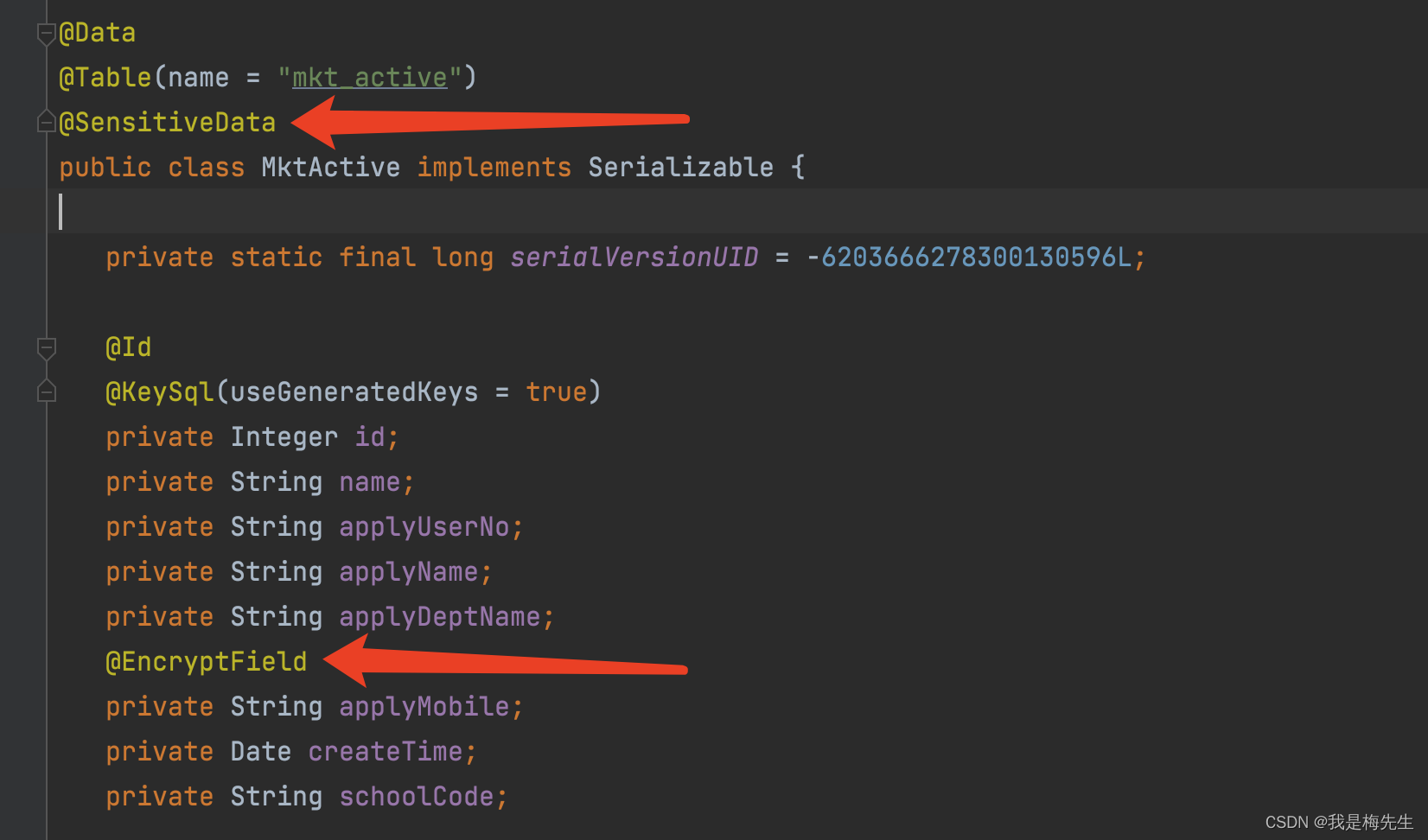Click the @EncryptField annotation
The width and height of the screenshot is (1428, 840).
point(206,662)
